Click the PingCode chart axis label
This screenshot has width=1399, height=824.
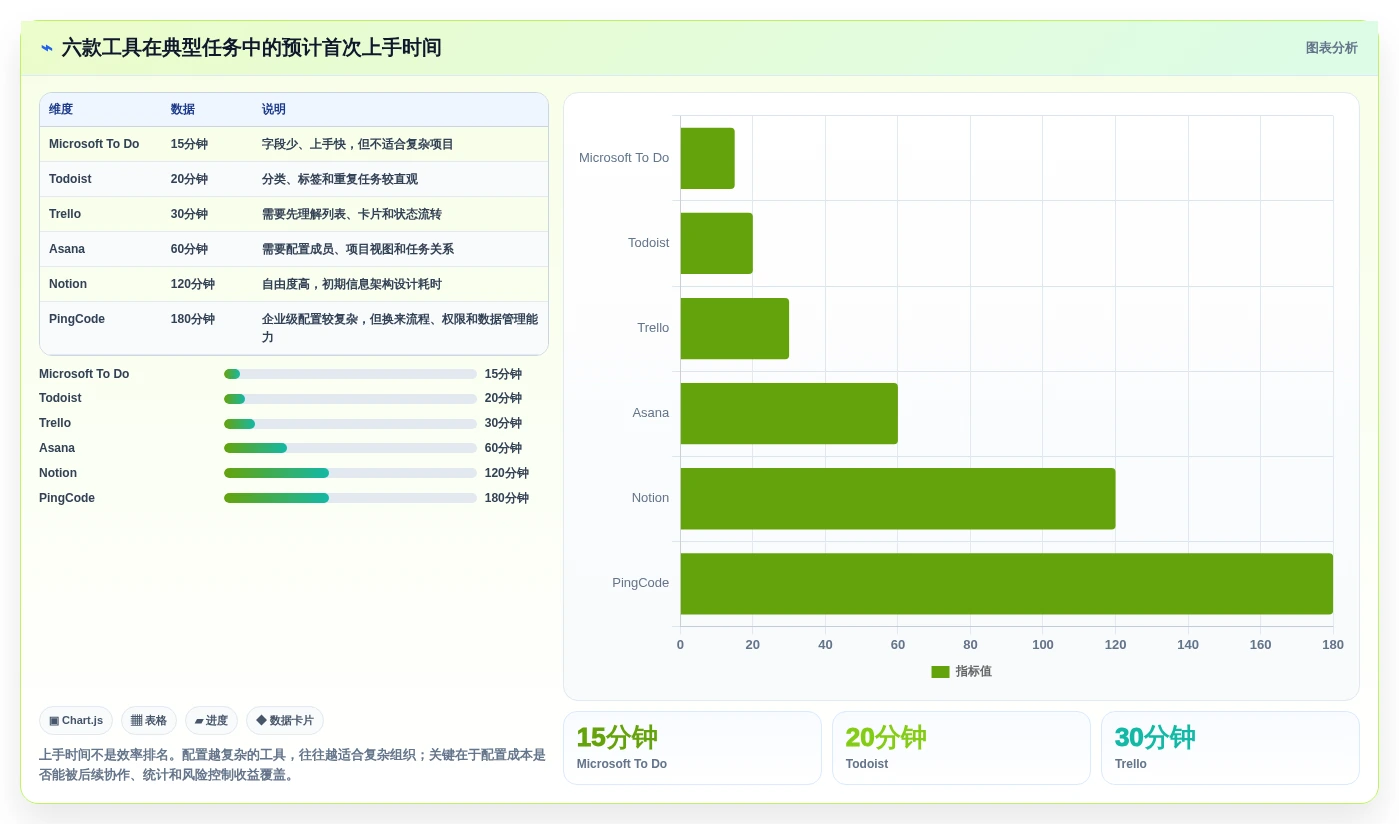[x=640, y=583]
